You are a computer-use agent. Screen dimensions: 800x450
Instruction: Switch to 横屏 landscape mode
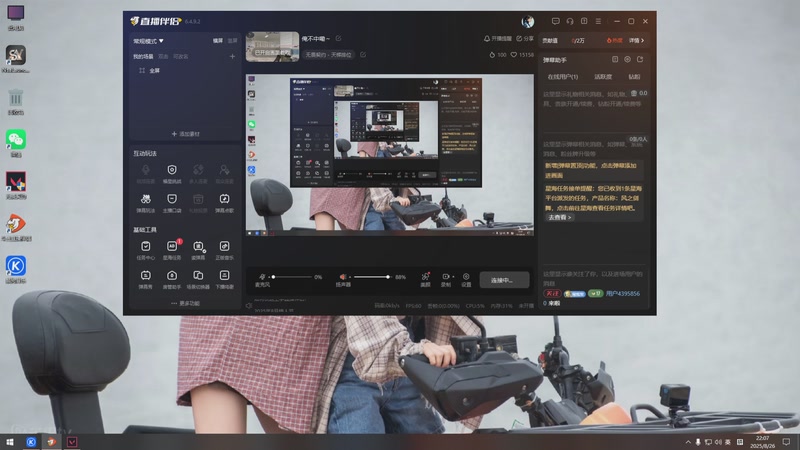tap(218, 41)
